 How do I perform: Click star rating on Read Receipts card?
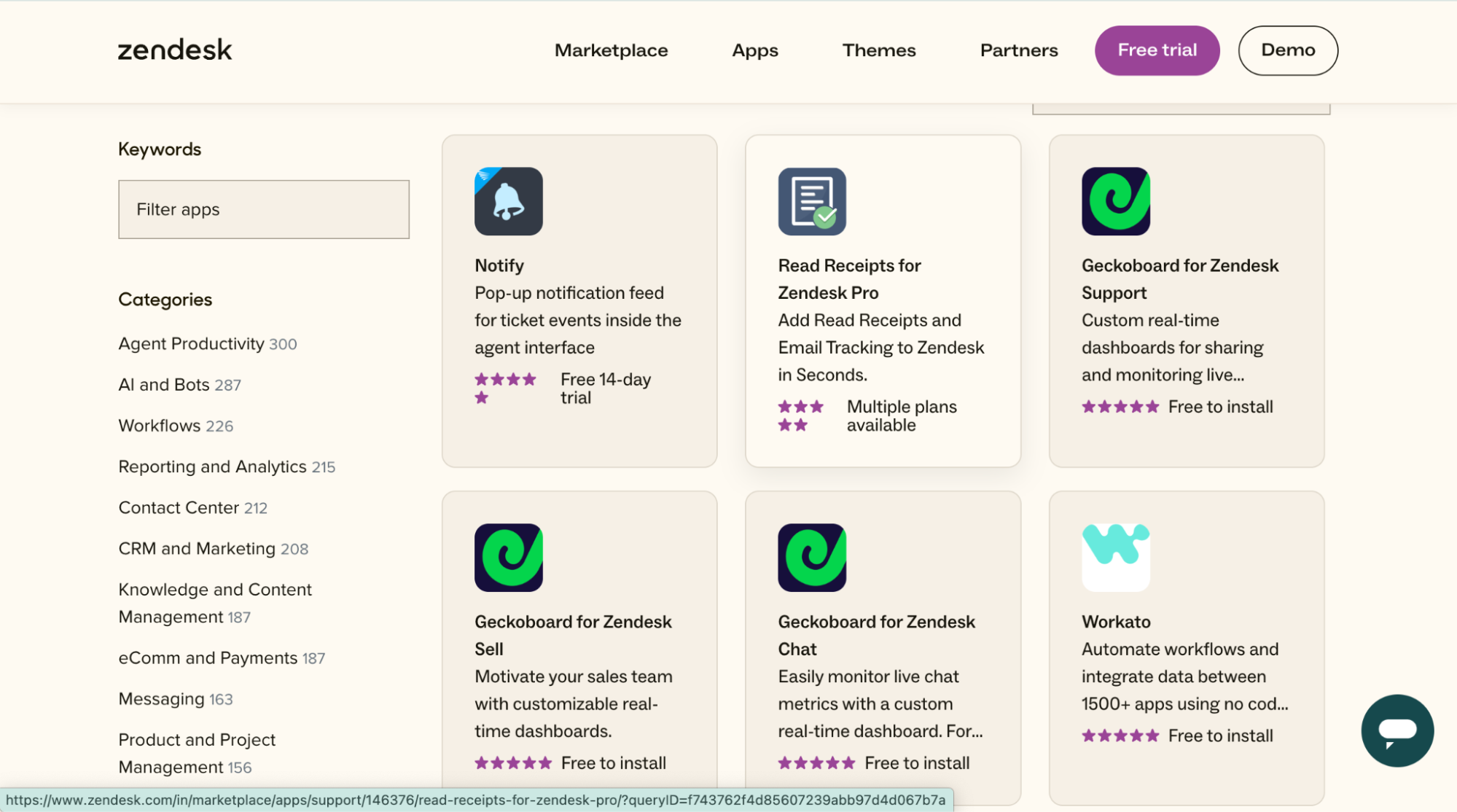click(801, 415)
